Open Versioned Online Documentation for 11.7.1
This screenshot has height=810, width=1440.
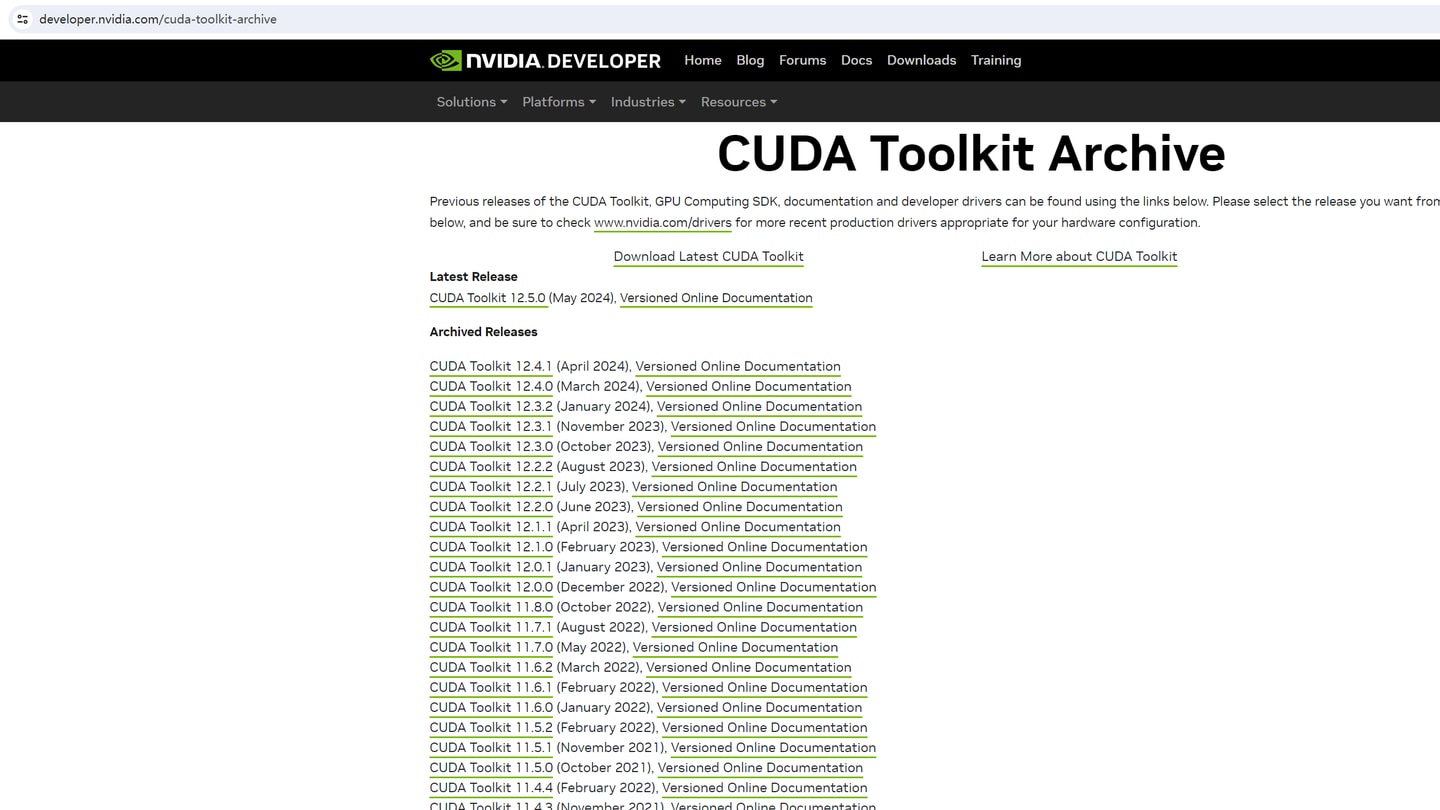pyautogui.click(x=754, y=626)
